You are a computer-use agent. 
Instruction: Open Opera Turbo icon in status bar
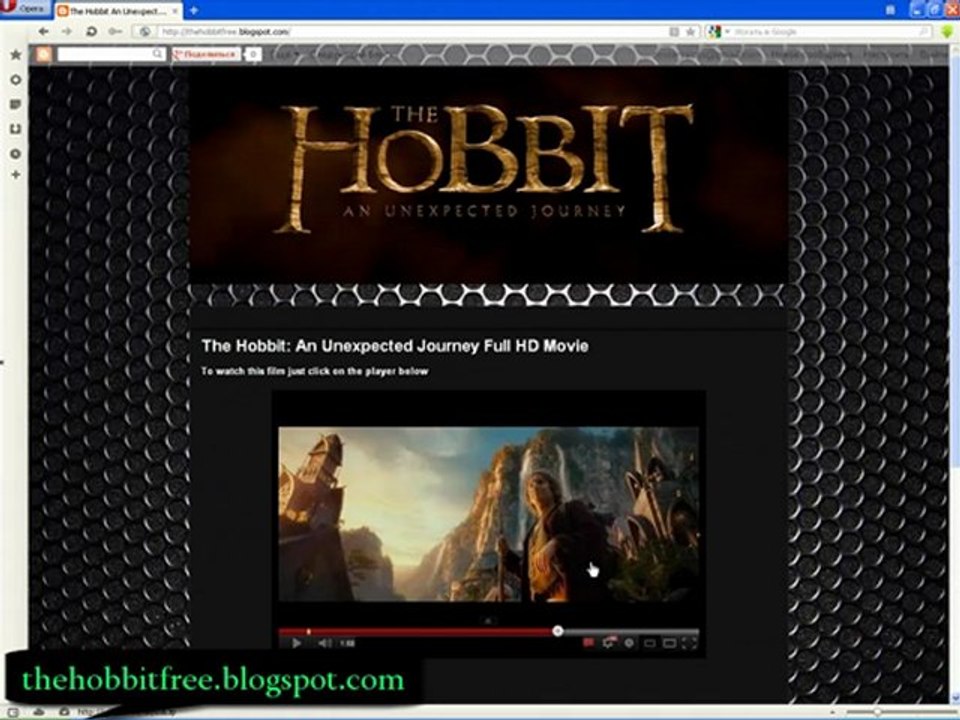tap(64, 713)
